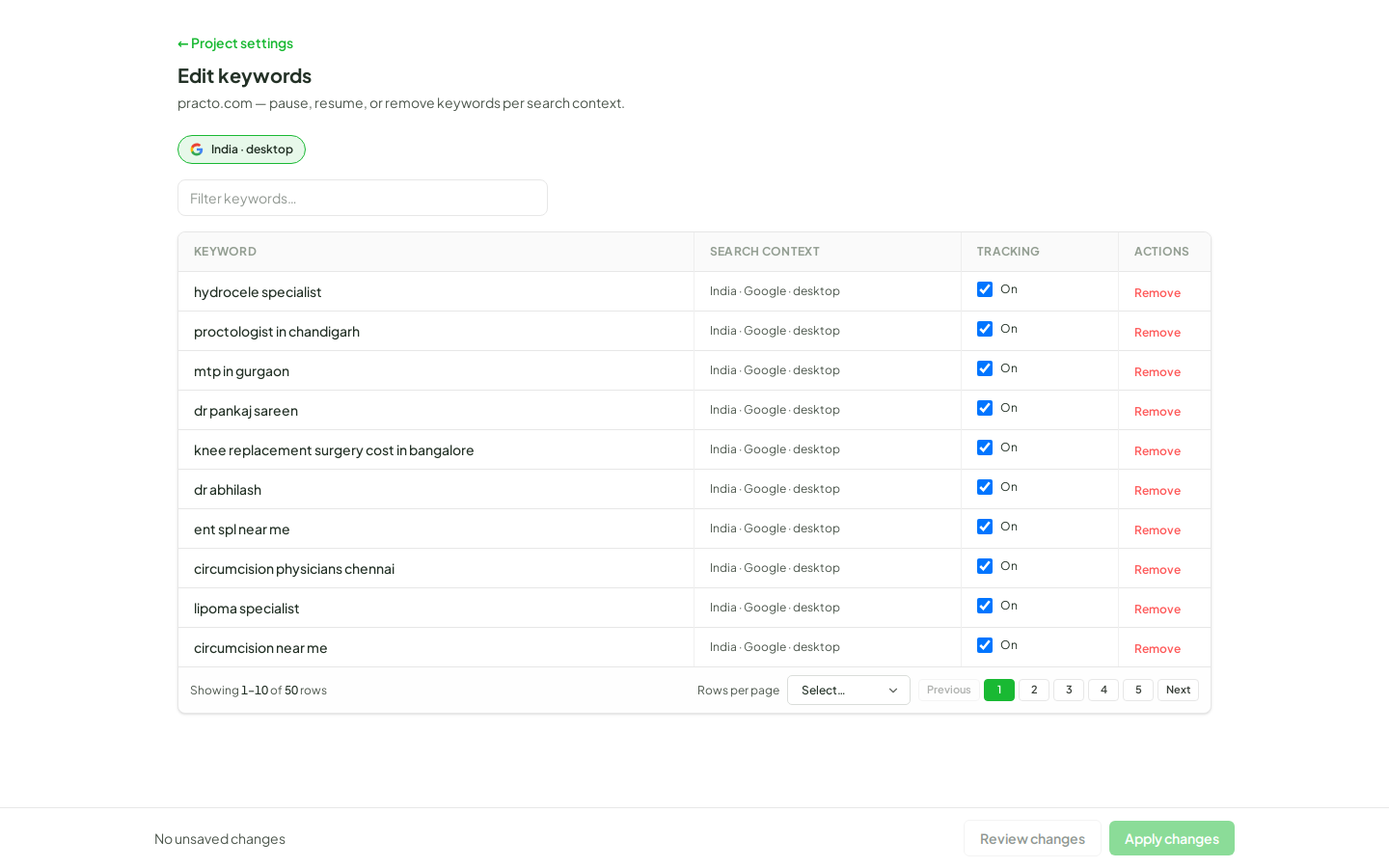
Task: Click keyword text 'lipoma specialist'
Action: click(247, 609)
